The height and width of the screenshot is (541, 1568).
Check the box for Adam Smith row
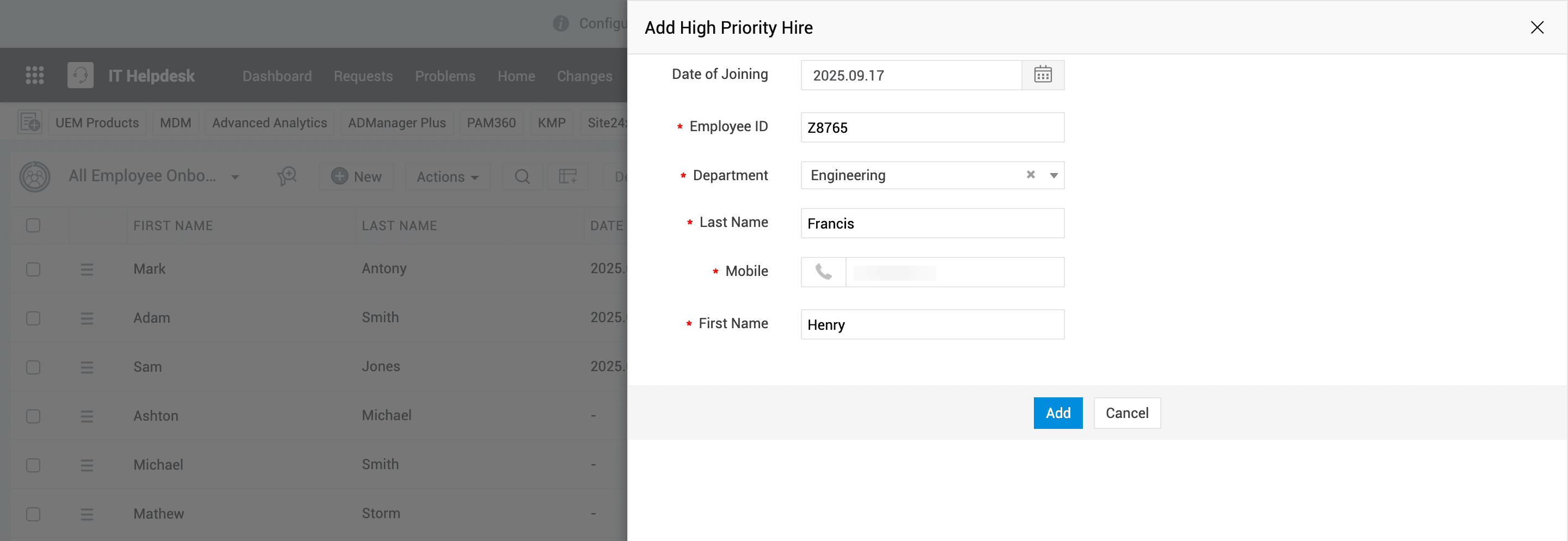click(x=33, y=318)
